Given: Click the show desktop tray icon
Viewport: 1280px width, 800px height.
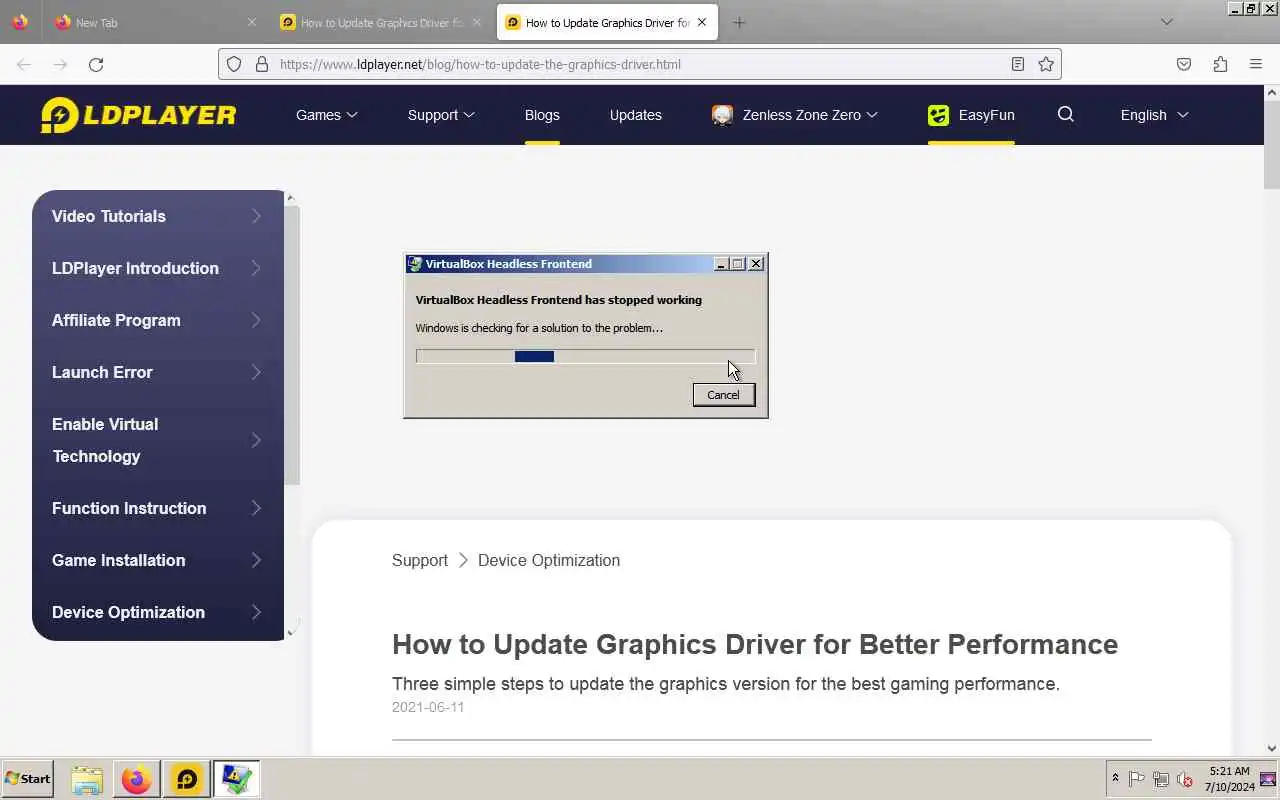Looking at the screenshot, I should click(x=1268, y=779).
